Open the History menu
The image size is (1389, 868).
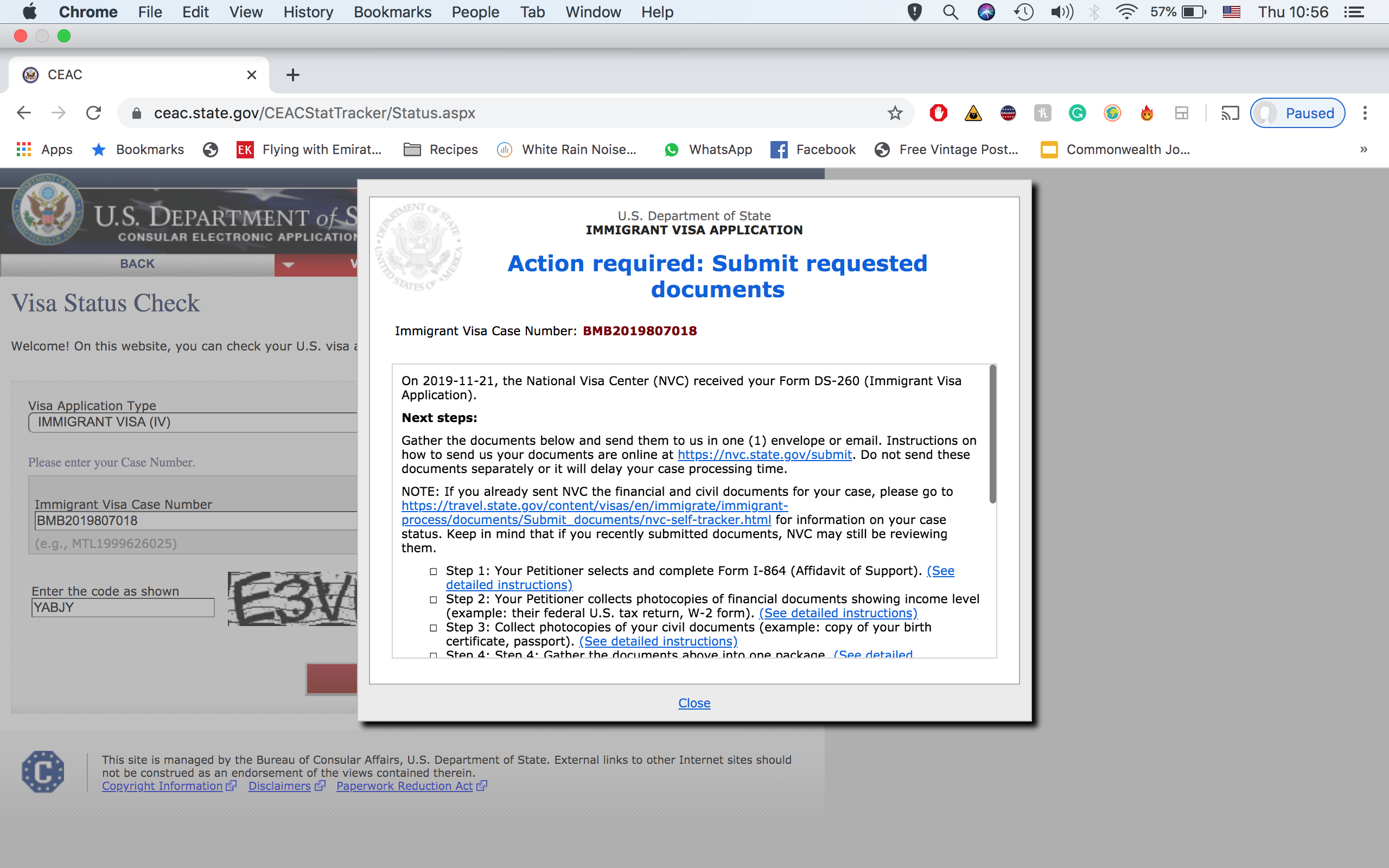(308, 12)
